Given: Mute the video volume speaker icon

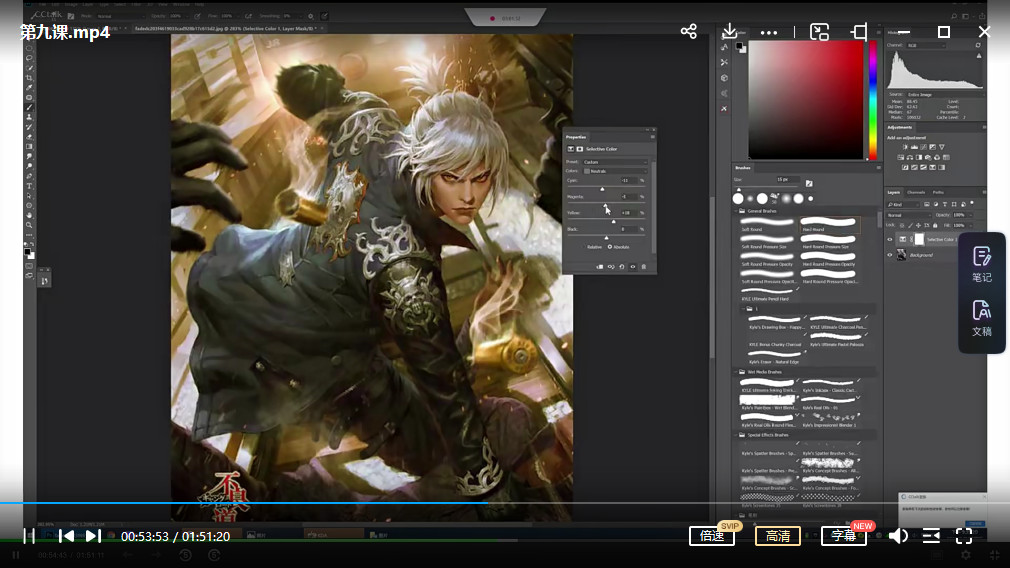Looking at the screenshot, I should tap(898, 536).
